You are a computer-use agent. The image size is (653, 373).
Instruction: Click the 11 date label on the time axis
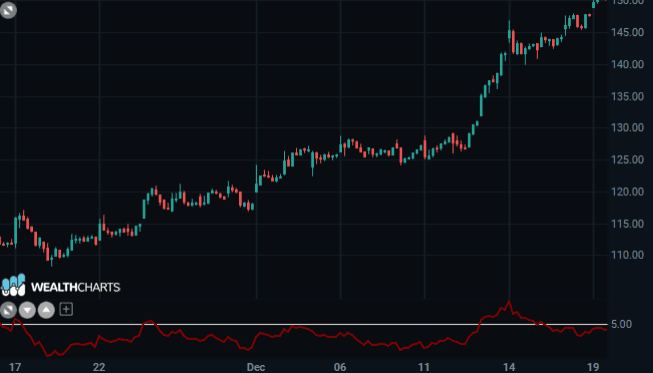click(x=424, y=367)
